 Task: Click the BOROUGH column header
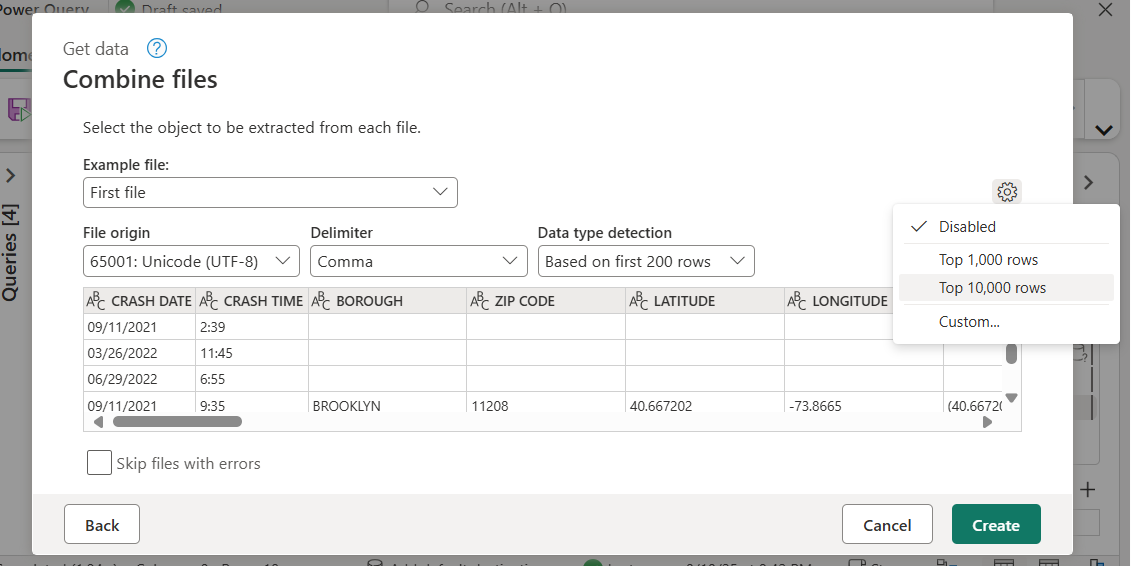click(388, 301)
